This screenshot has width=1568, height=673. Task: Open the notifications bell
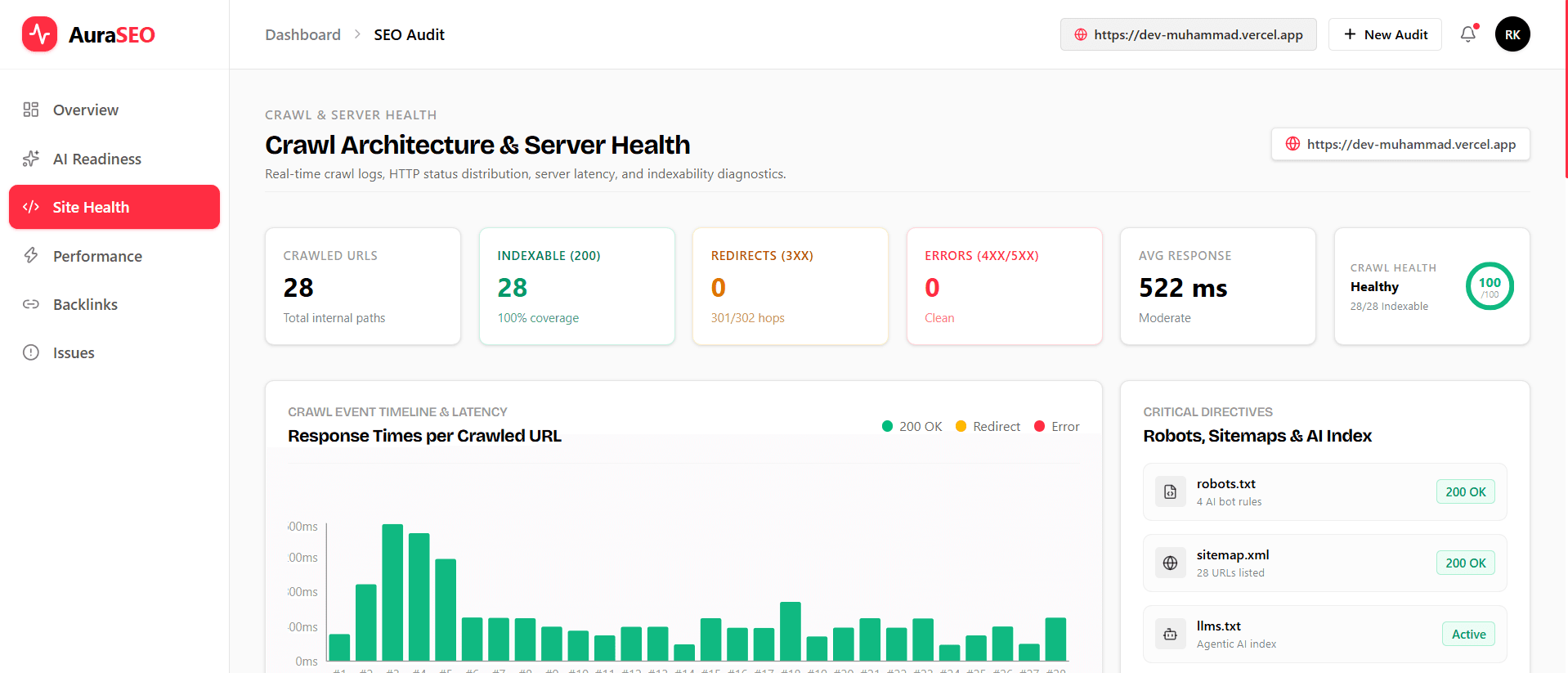pyautogui.click(x=1468, y=34)
